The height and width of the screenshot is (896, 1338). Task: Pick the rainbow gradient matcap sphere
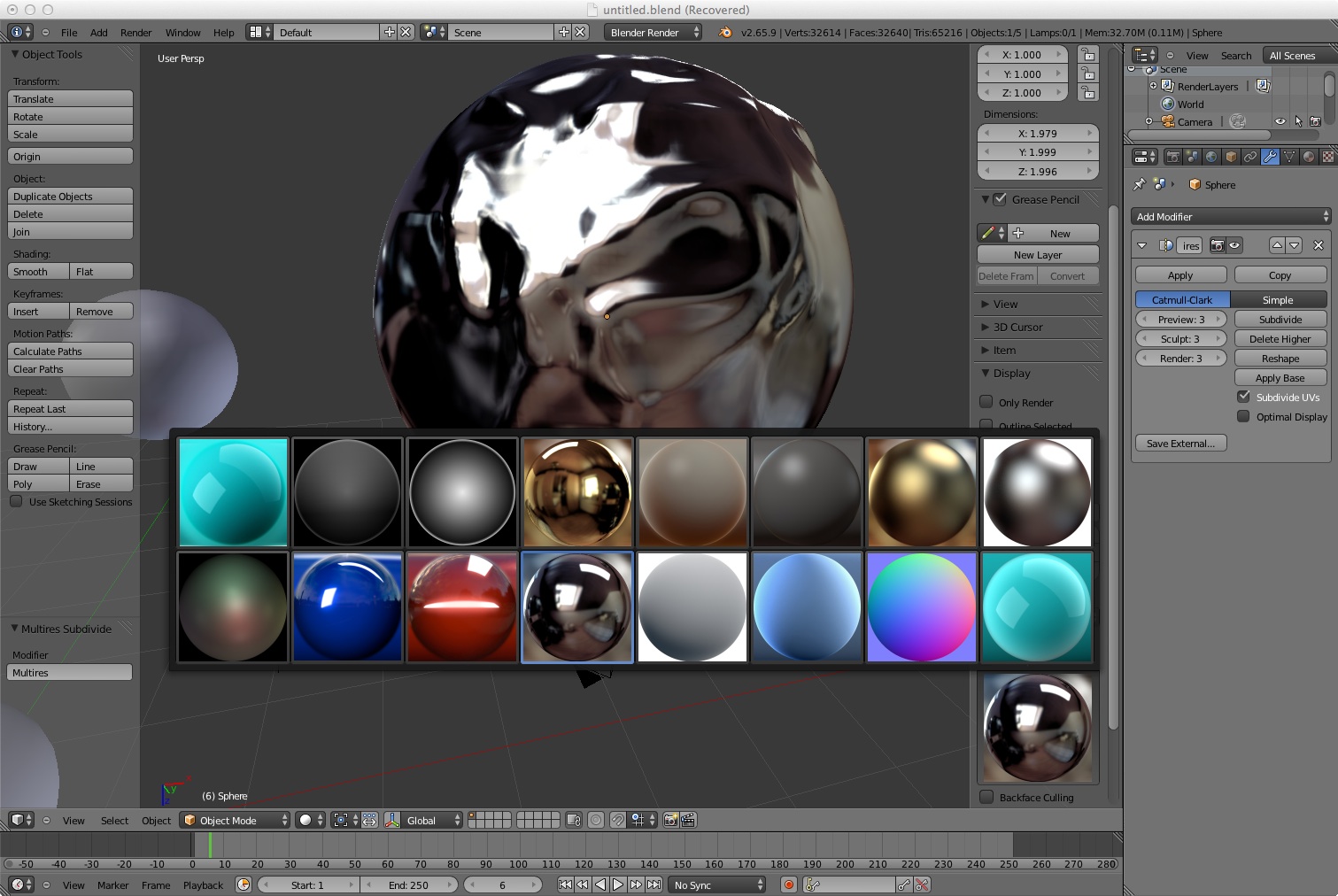click(922, 607)
